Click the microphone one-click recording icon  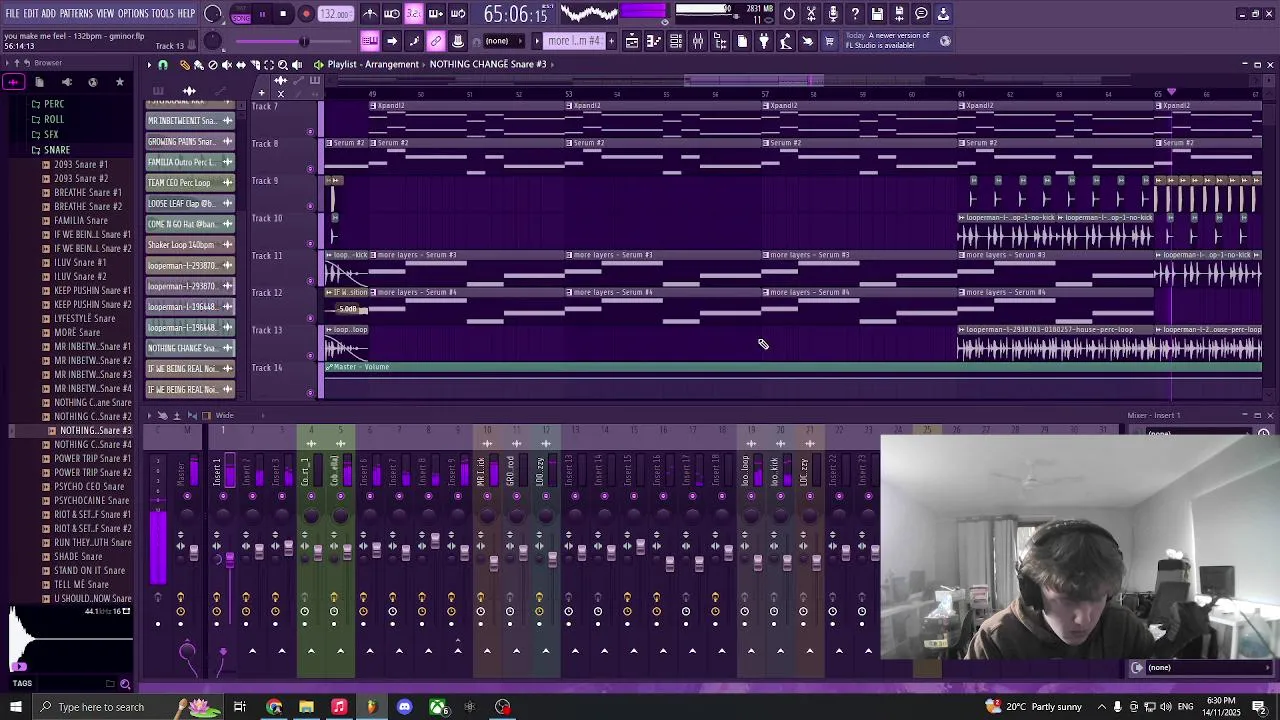point(833,14)
